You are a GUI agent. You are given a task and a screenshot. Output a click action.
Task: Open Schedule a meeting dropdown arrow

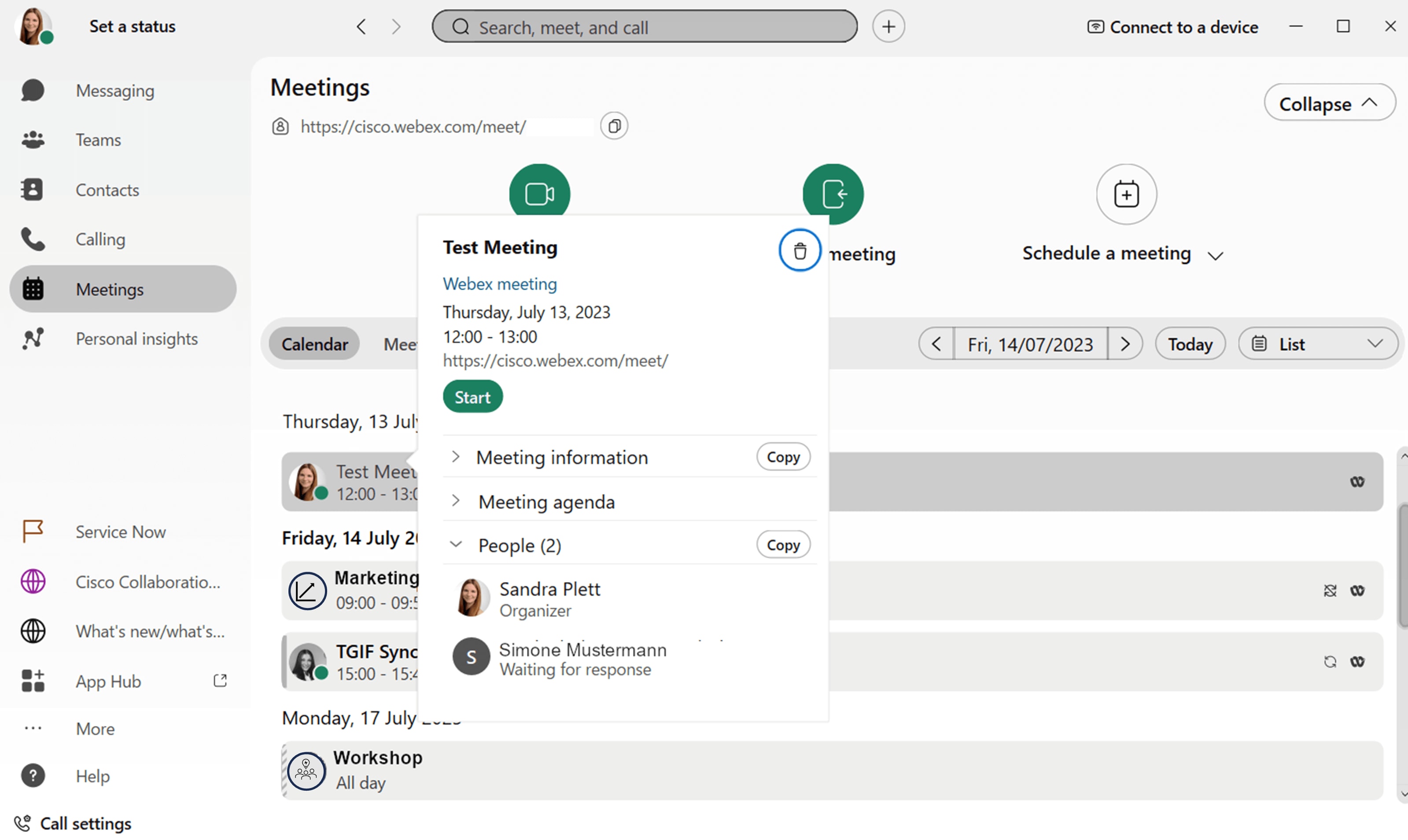1215,256
